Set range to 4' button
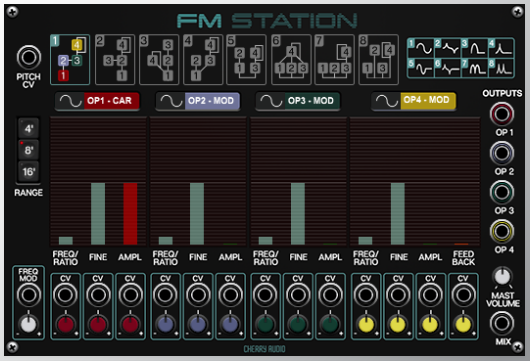This screenshot has width=530, height=361. pyautogui.click(x=29, y=129)
